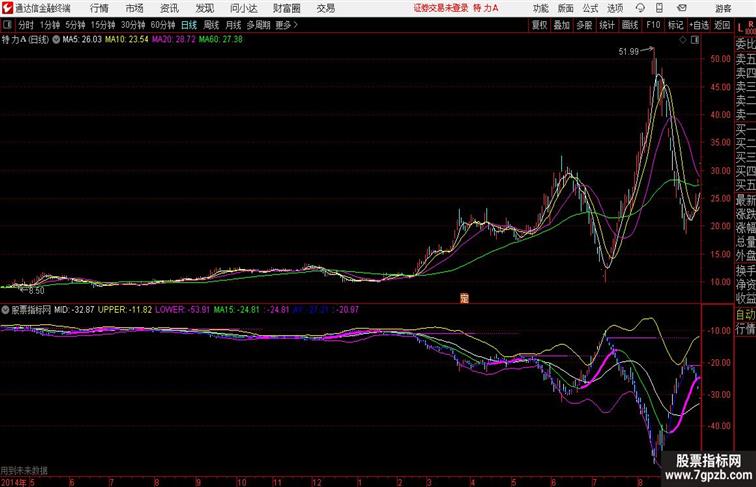Viewport: 756px width, 487px height.
Task: Click the 51.99 high price marker
Action: tap(629, 51)
